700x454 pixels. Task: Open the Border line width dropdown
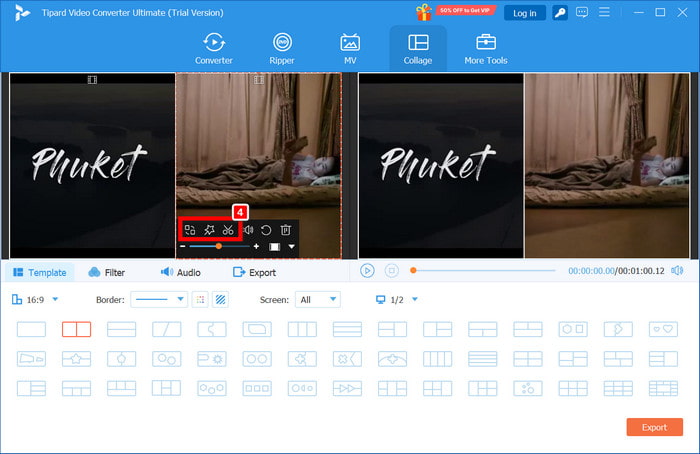tap(159, 300)
